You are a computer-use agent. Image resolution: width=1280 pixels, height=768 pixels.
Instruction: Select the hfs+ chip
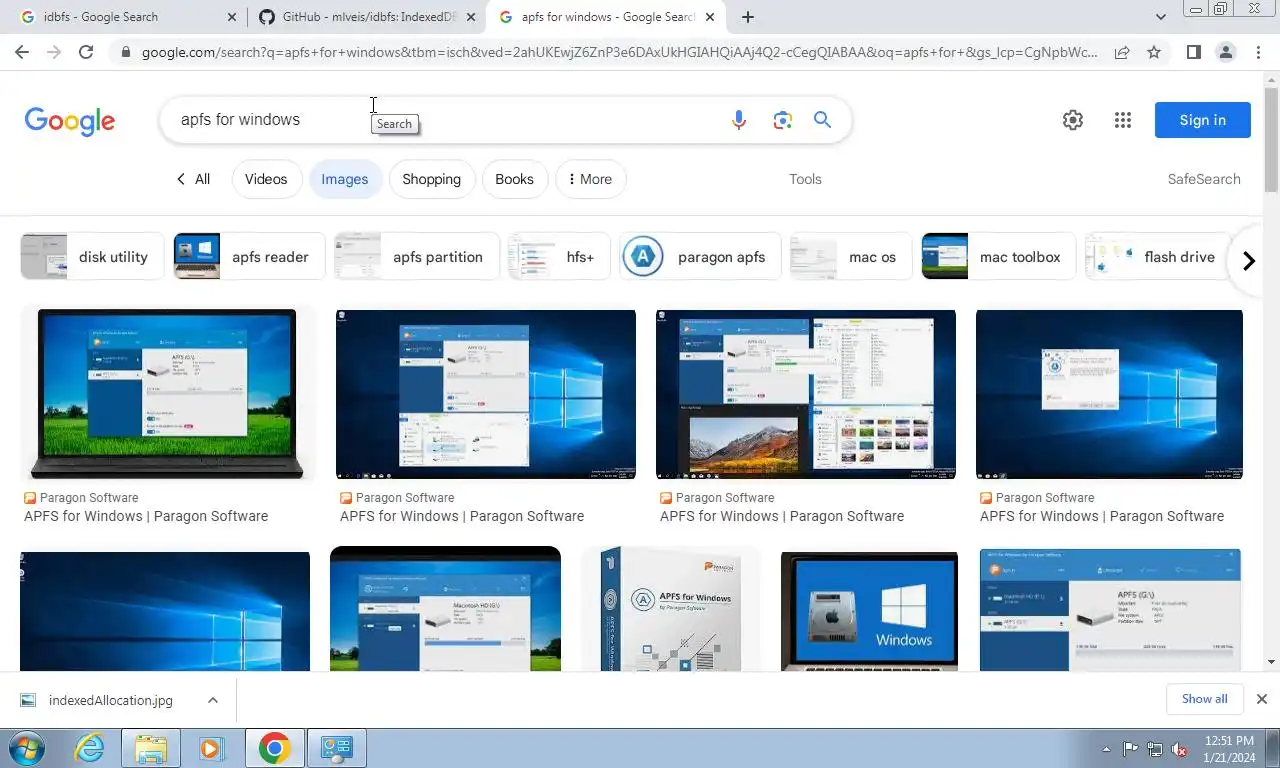pos(559,257)
